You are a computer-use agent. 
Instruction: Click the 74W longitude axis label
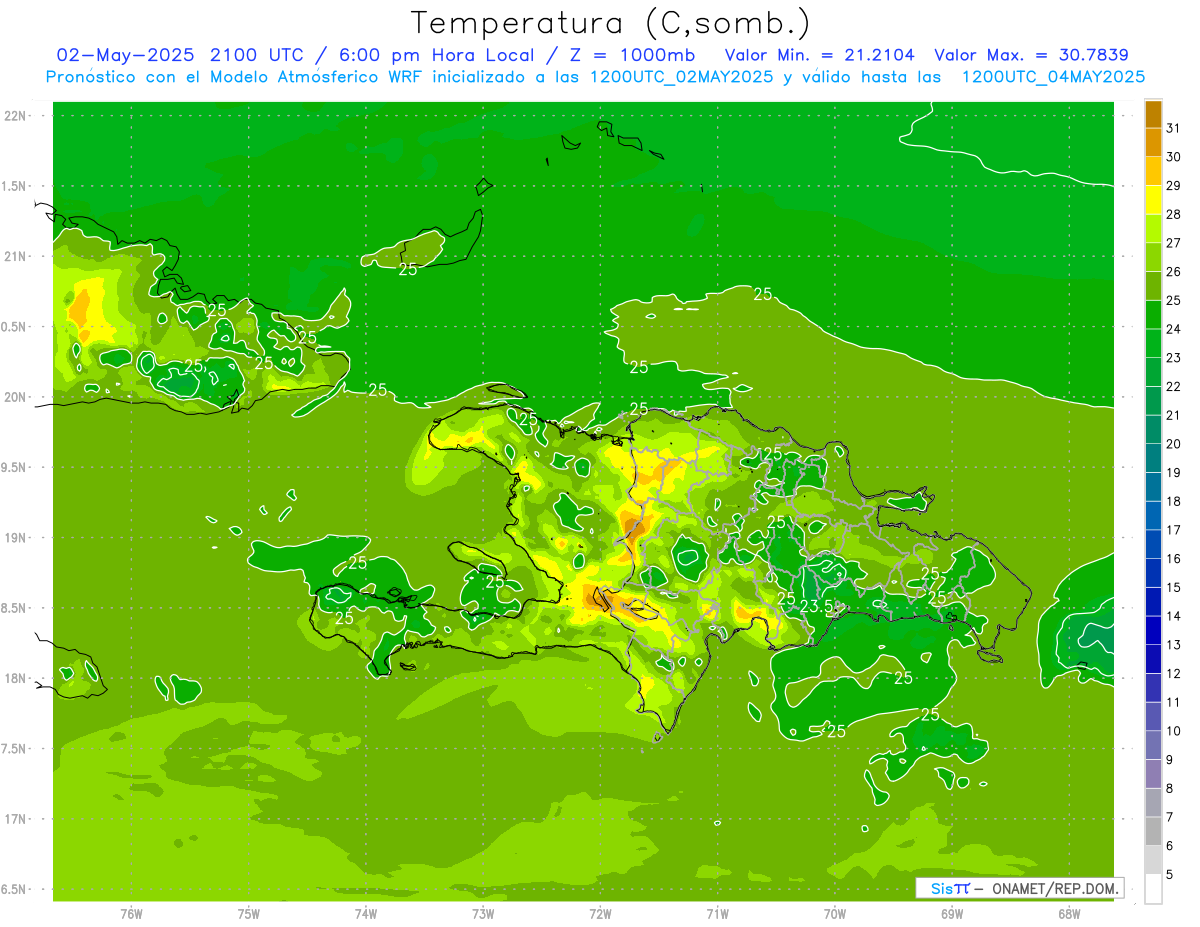(366, 913)
